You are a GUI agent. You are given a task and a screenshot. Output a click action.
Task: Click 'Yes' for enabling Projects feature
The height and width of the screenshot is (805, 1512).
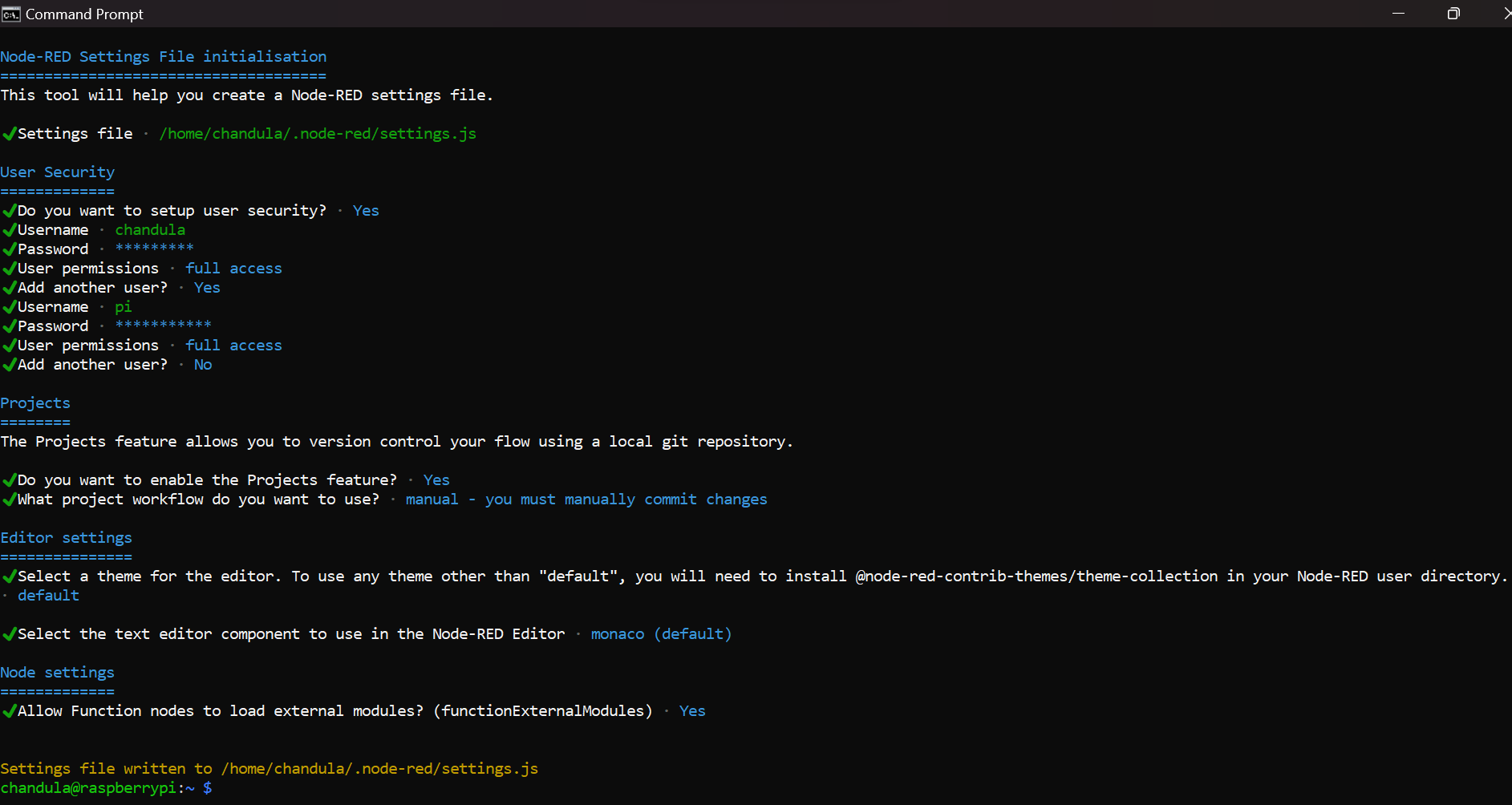pos(436,479)
